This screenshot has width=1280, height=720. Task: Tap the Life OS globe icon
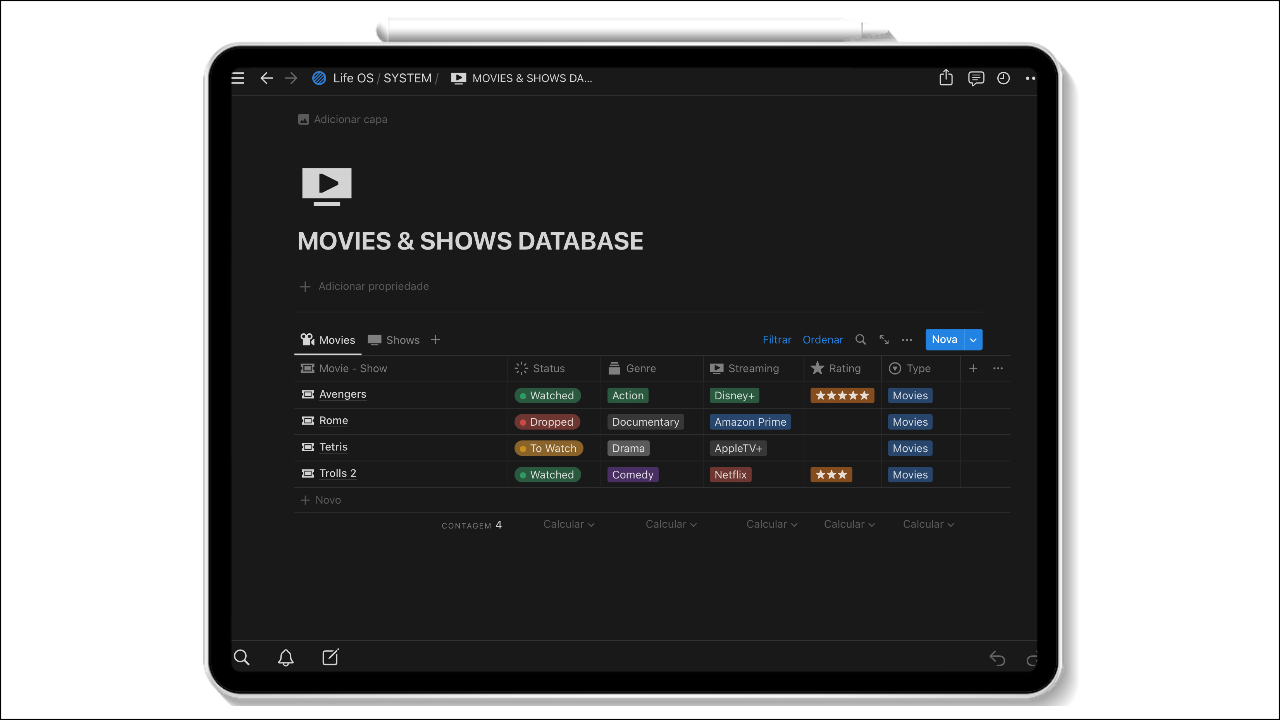(x=319, y=78)
